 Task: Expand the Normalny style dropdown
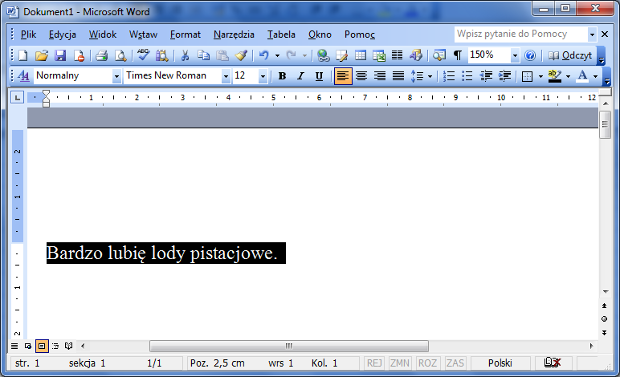click(x=116, y=76)
